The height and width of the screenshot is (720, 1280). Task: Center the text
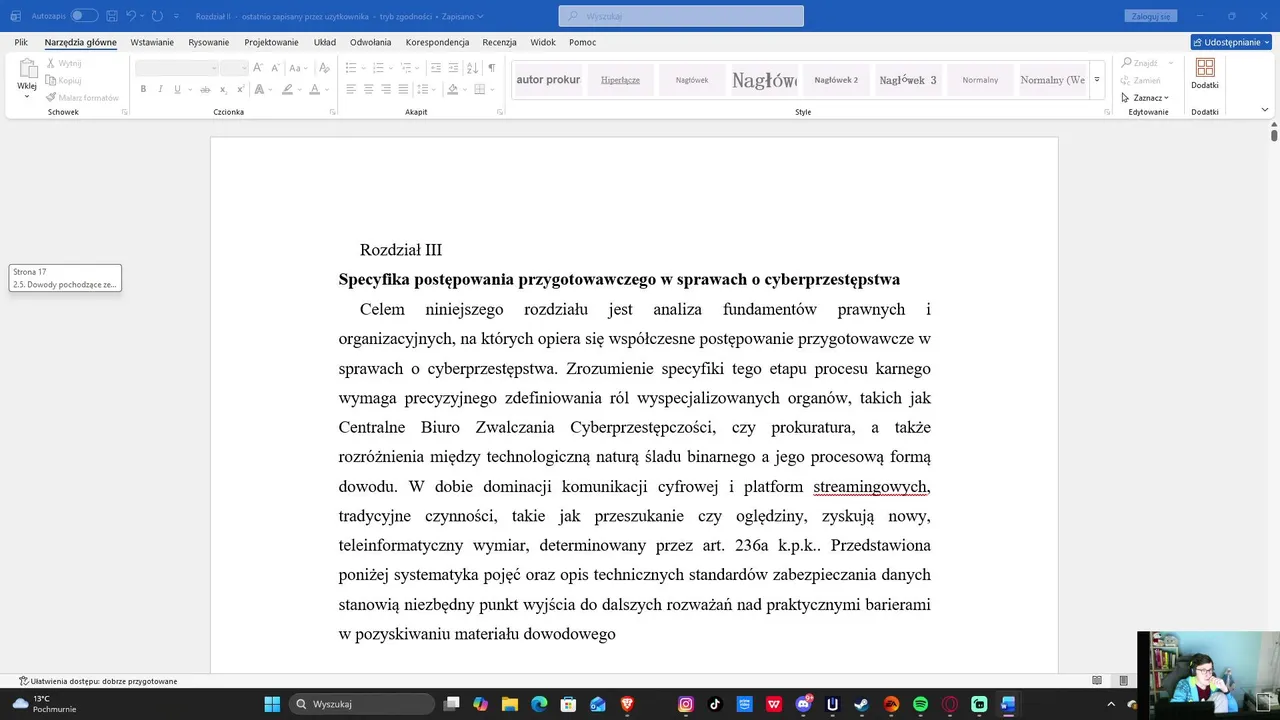pos(368,89)
